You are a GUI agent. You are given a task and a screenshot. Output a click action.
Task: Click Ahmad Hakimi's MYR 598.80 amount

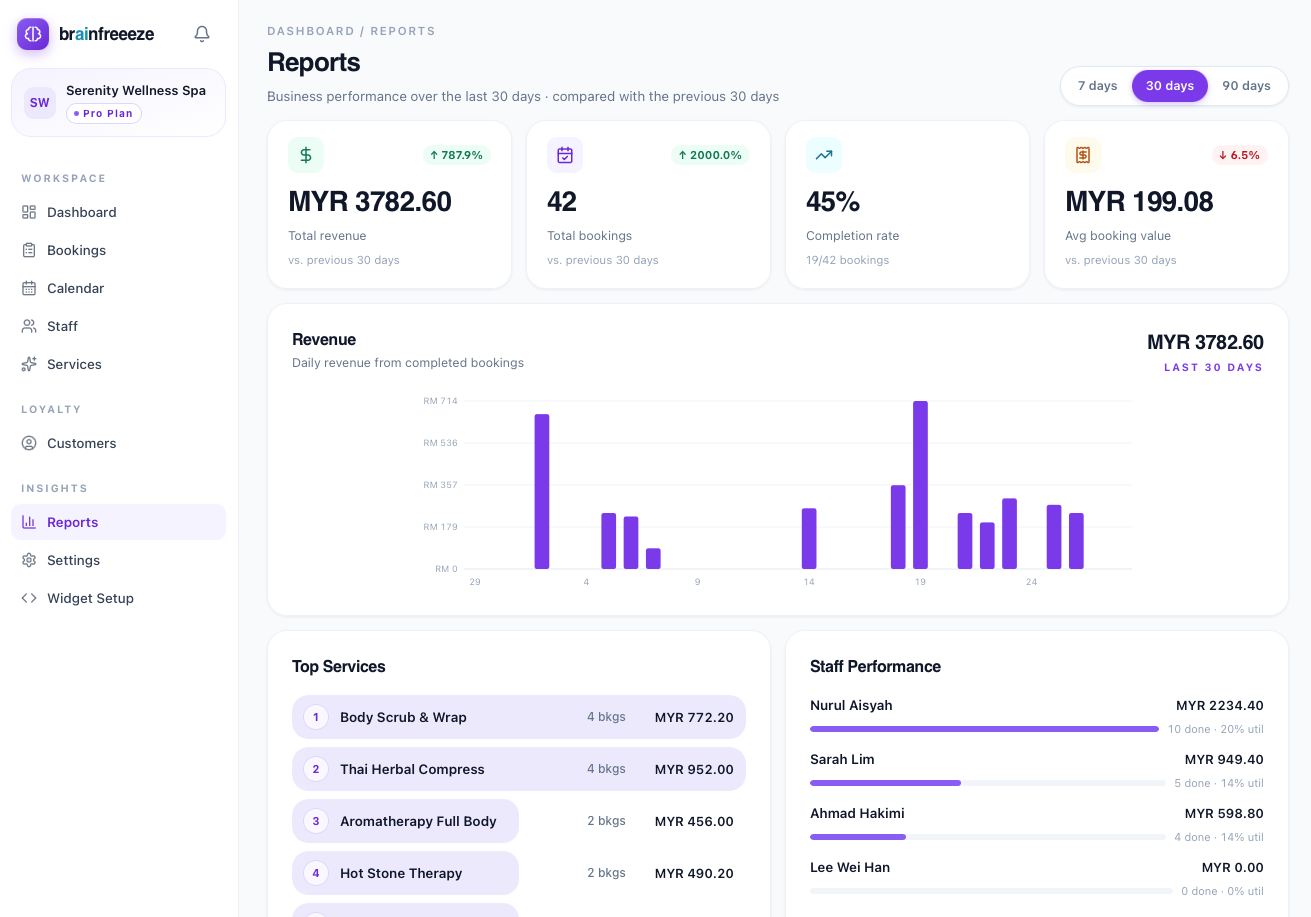pyautogui.click(x=1224, y=813)
